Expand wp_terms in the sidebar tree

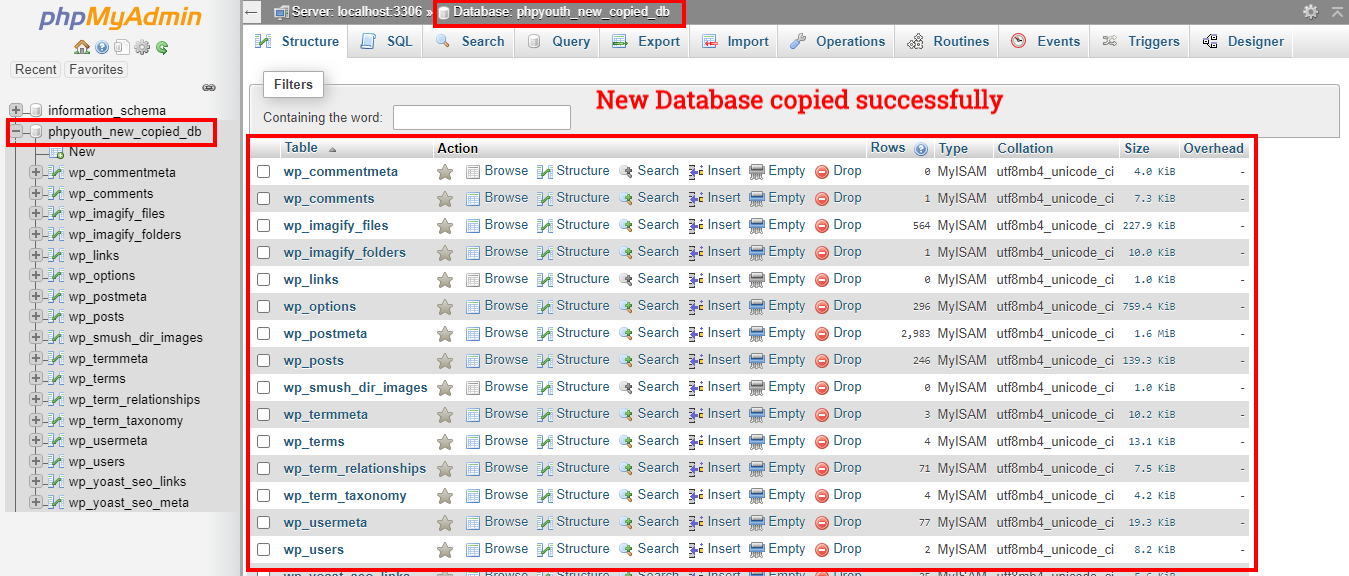pyautogui.click(x=36, y=379)
